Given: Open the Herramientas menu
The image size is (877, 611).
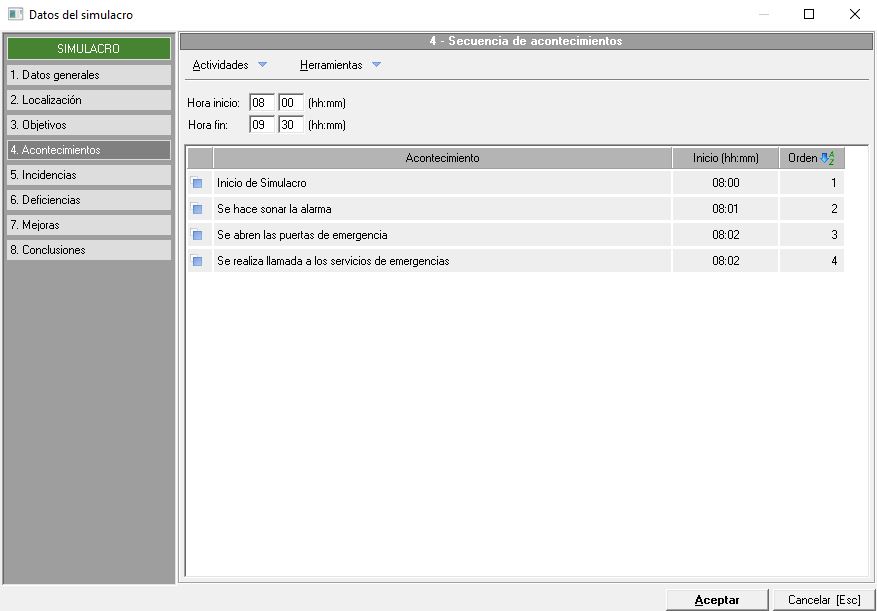Looking at the screenshot, I should point(331,65).
